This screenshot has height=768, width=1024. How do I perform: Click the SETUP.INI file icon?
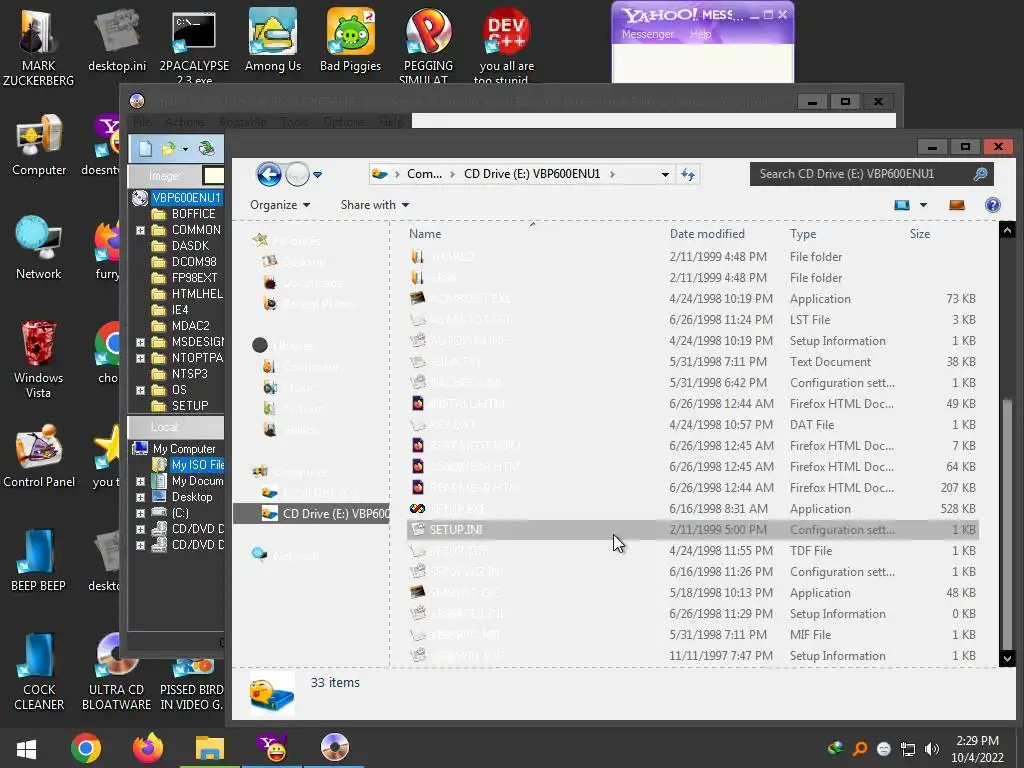[418, 530]
